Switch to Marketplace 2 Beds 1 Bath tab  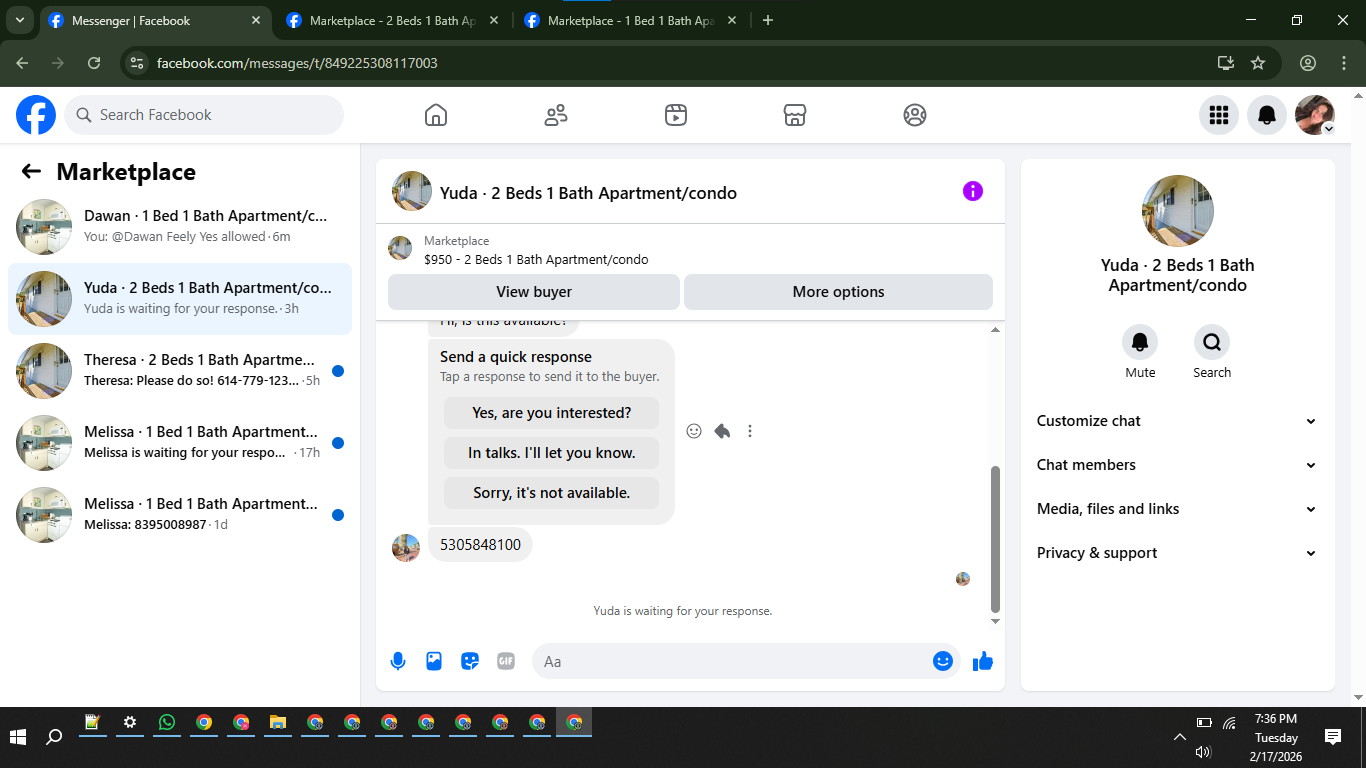[x=392, y=20]
